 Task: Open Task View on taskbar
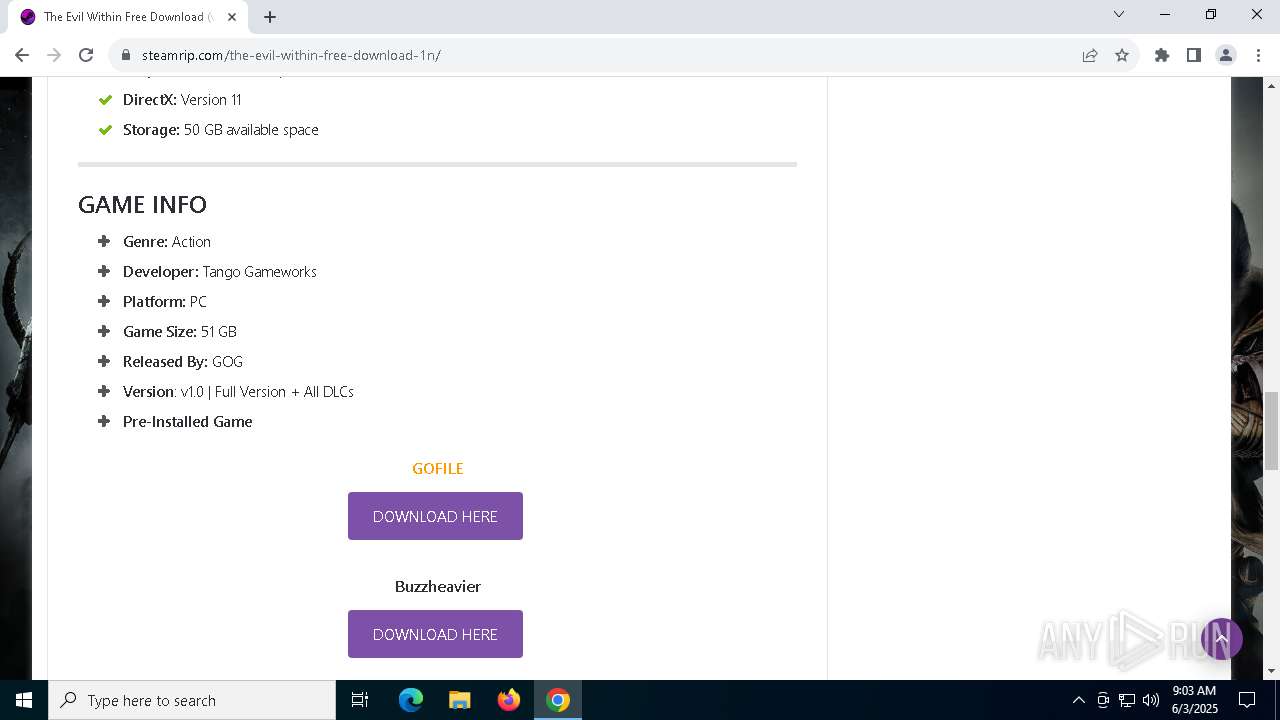click(360, 700)
